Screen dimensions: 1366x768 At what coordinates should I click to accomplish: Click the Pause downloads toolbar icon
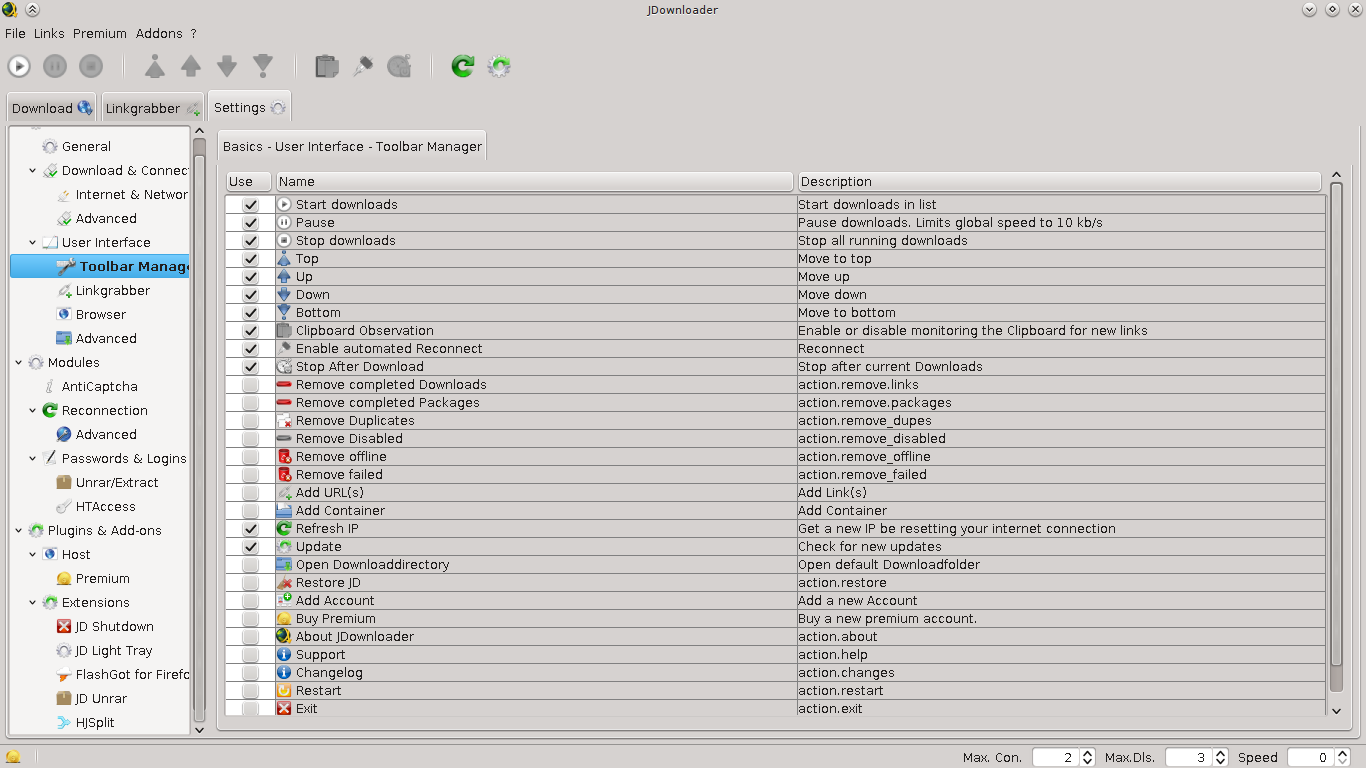55,66
